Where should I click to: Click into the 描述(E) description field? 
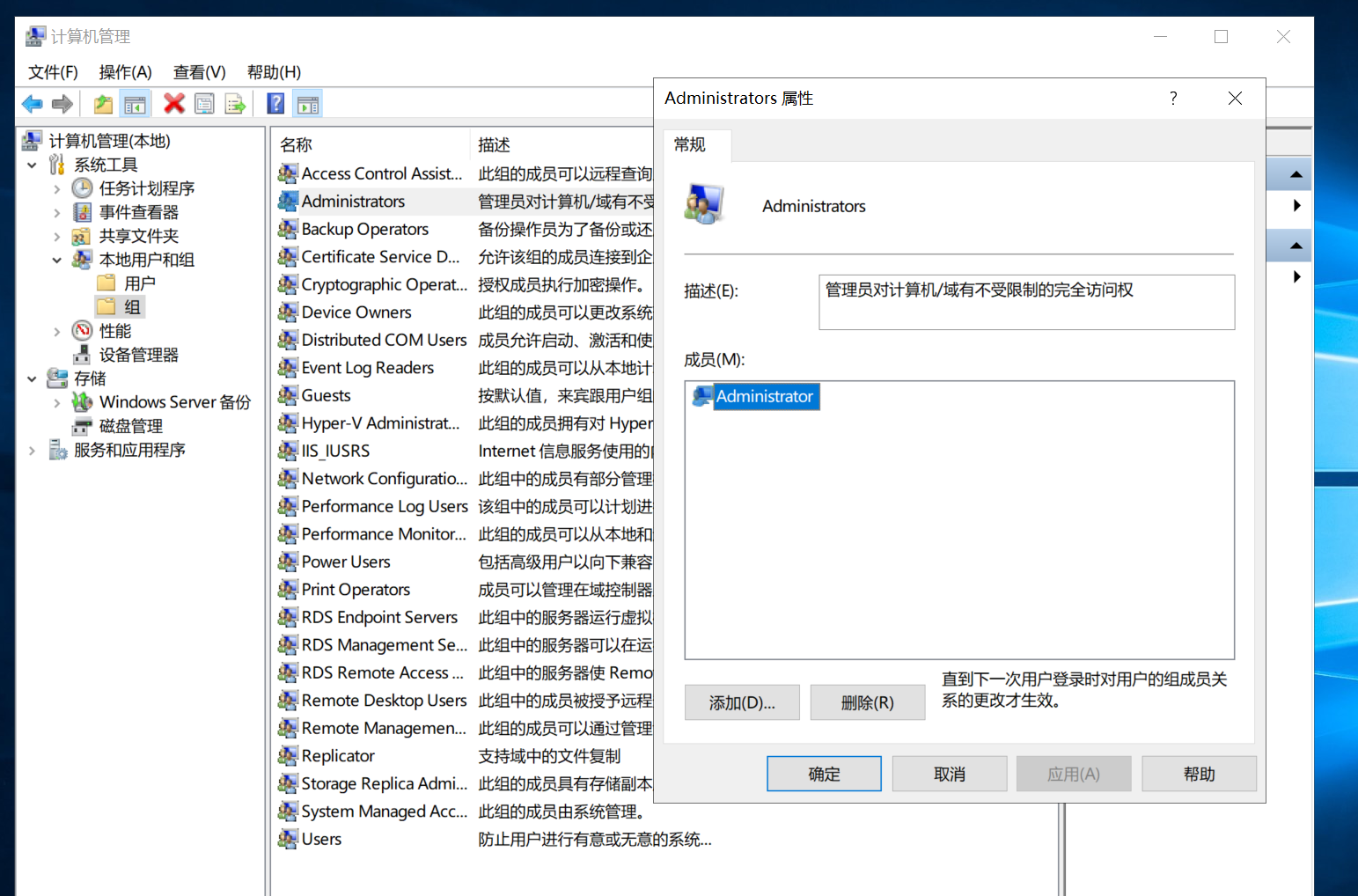pyautogui.click(x=1026, y=302)
